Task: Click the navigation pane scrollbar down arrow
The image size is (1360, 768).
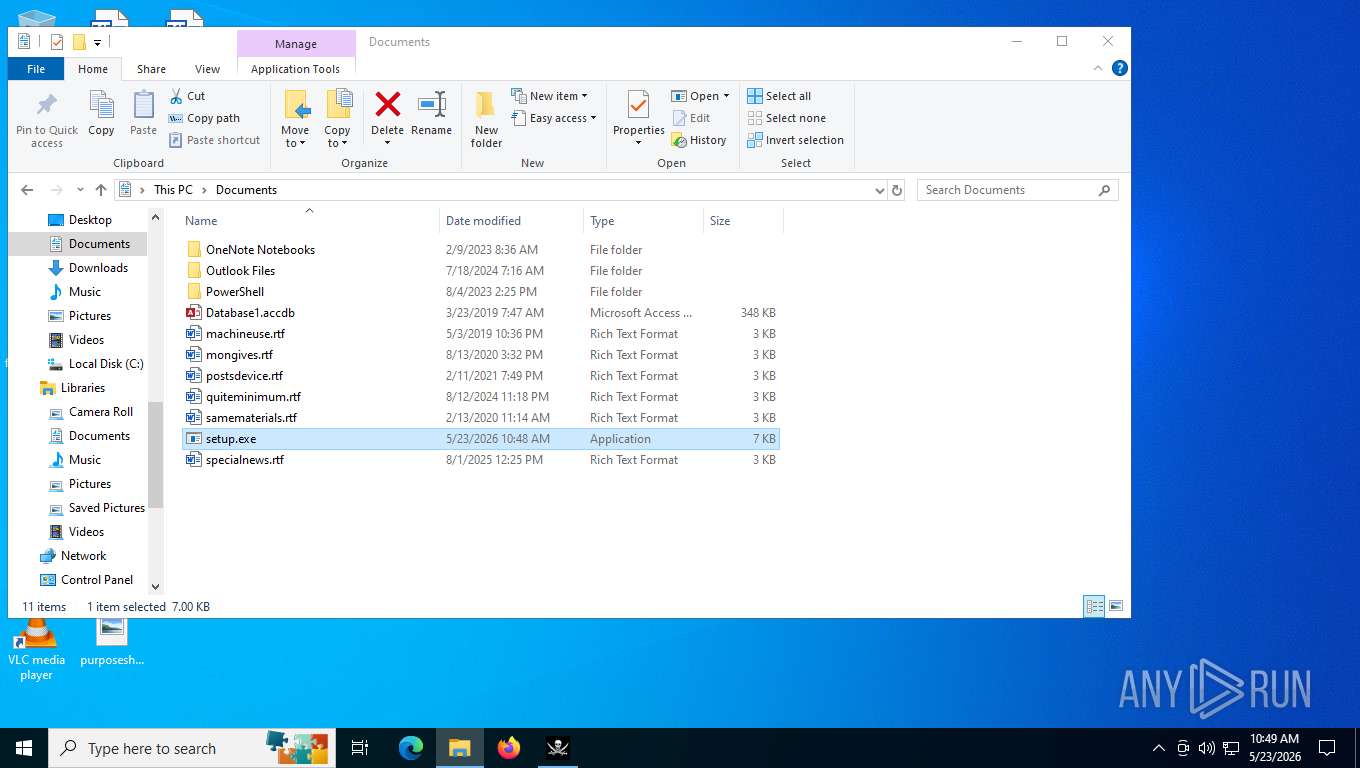Action: (x=155, y=586)
